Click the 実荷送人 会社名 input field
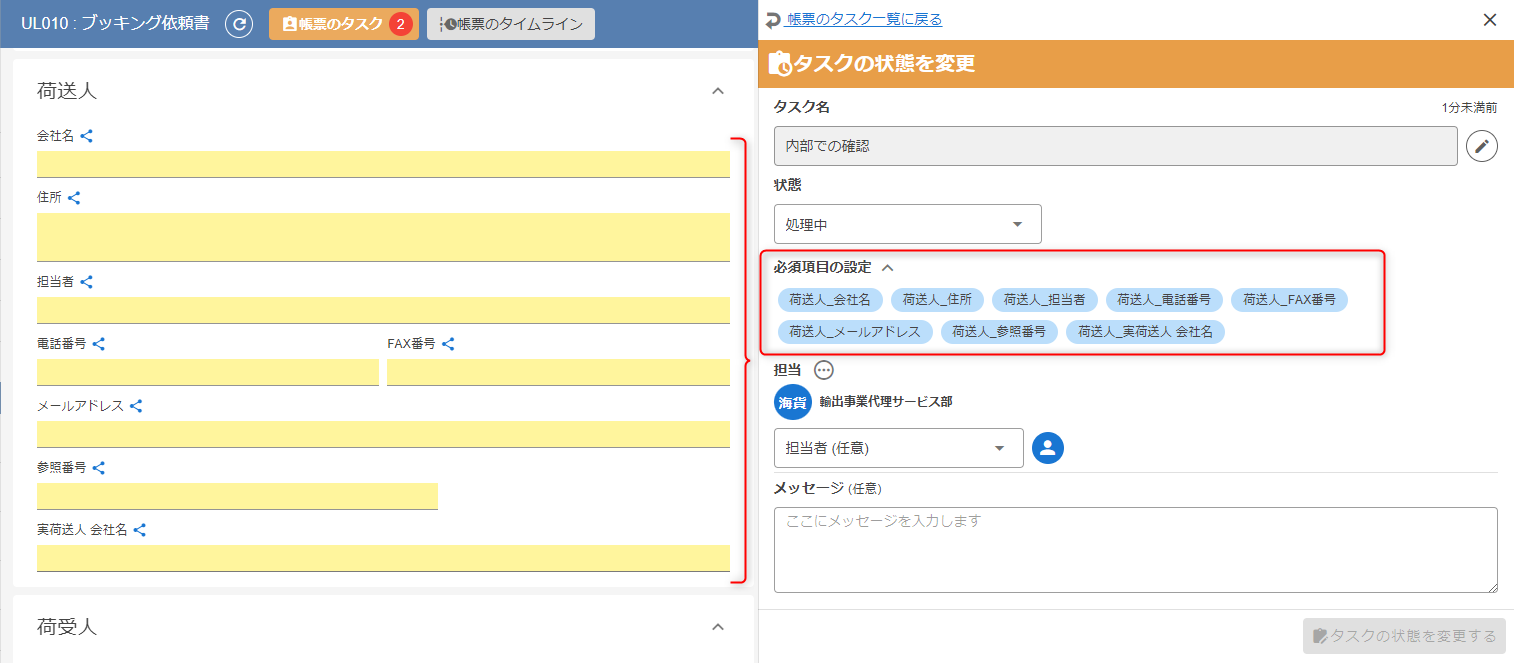Viewport: 1514px width, 663px height. point(383,558)
